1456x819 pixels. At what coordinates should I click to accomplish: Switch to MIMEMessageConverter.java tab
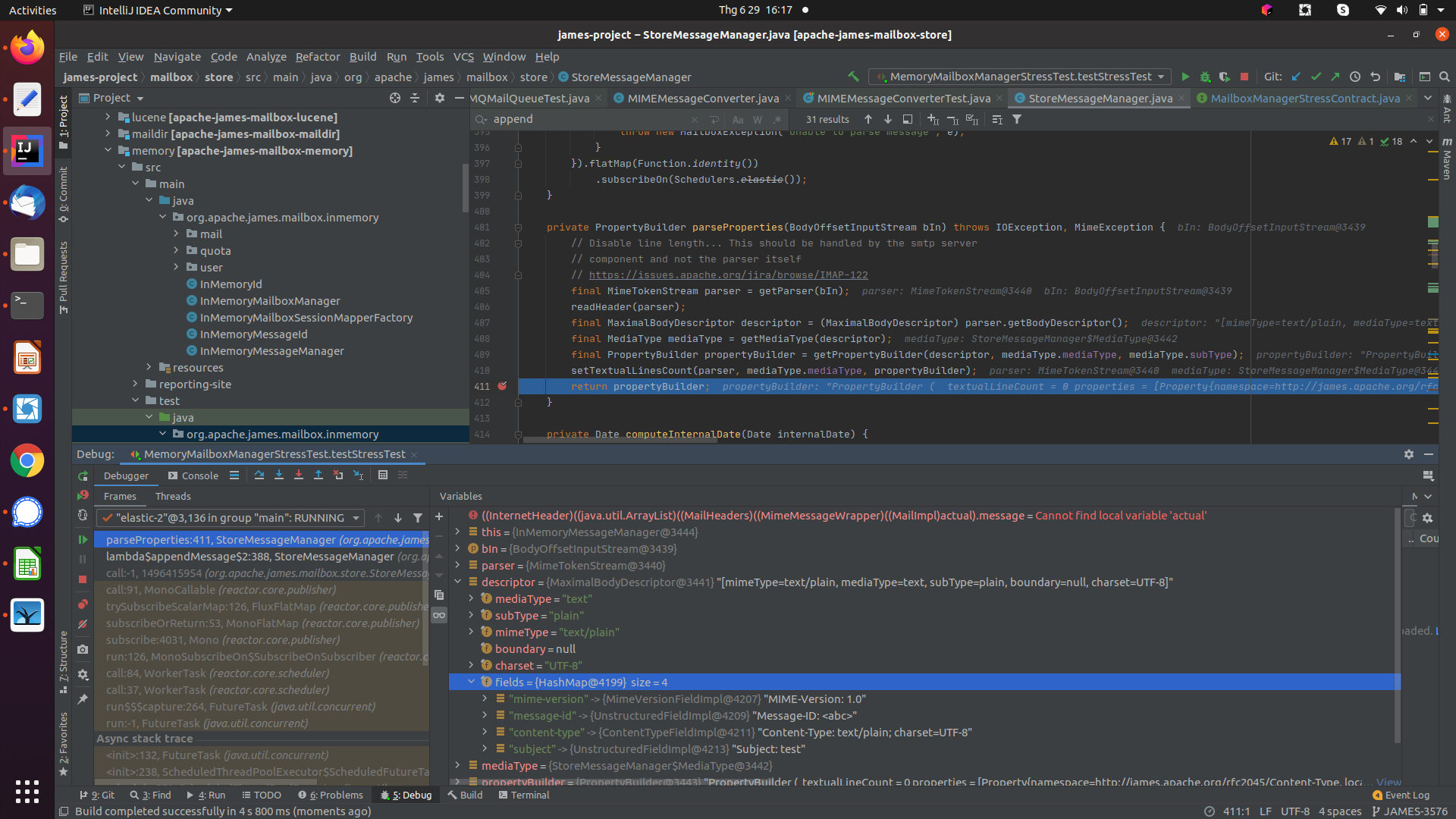(702, 98)
